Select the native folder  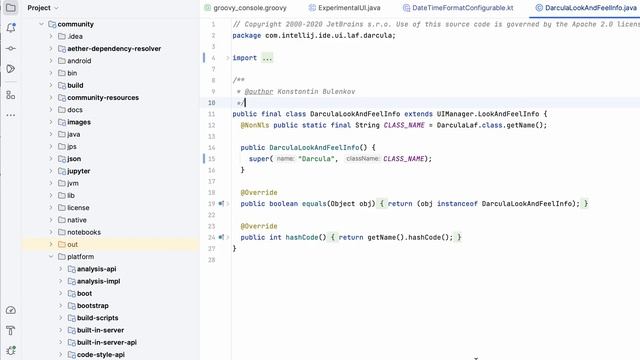pyautogui.click(x=77, y=220)
